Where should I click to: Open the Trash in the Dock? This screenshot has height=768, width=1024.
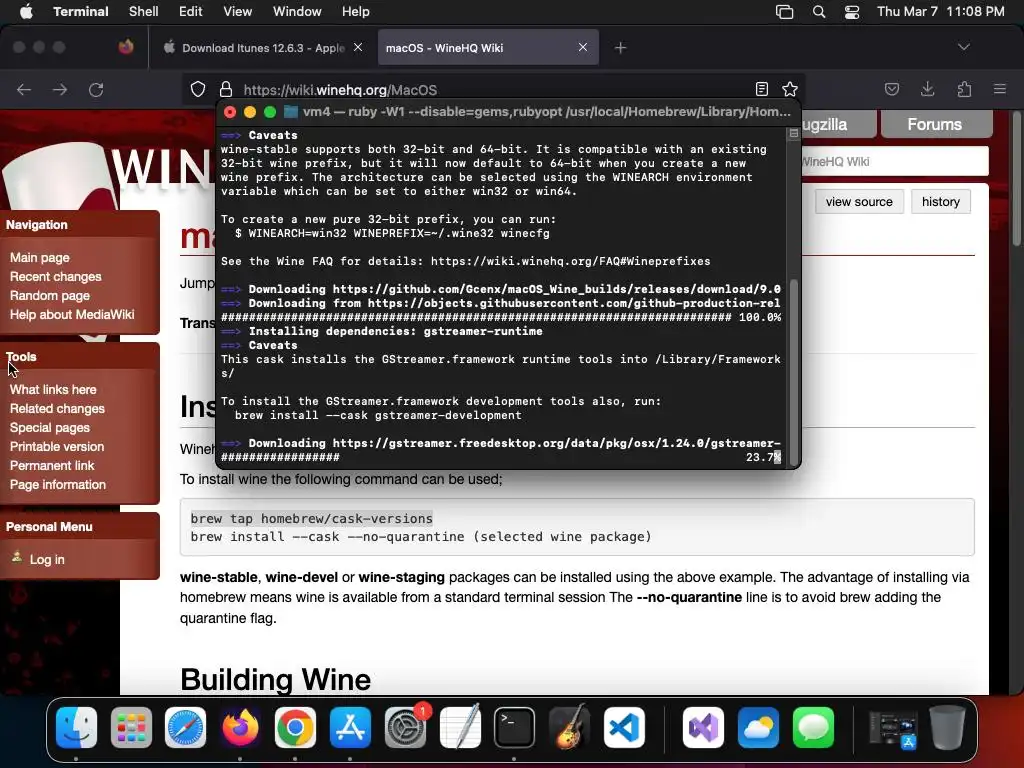click(948, 728)
